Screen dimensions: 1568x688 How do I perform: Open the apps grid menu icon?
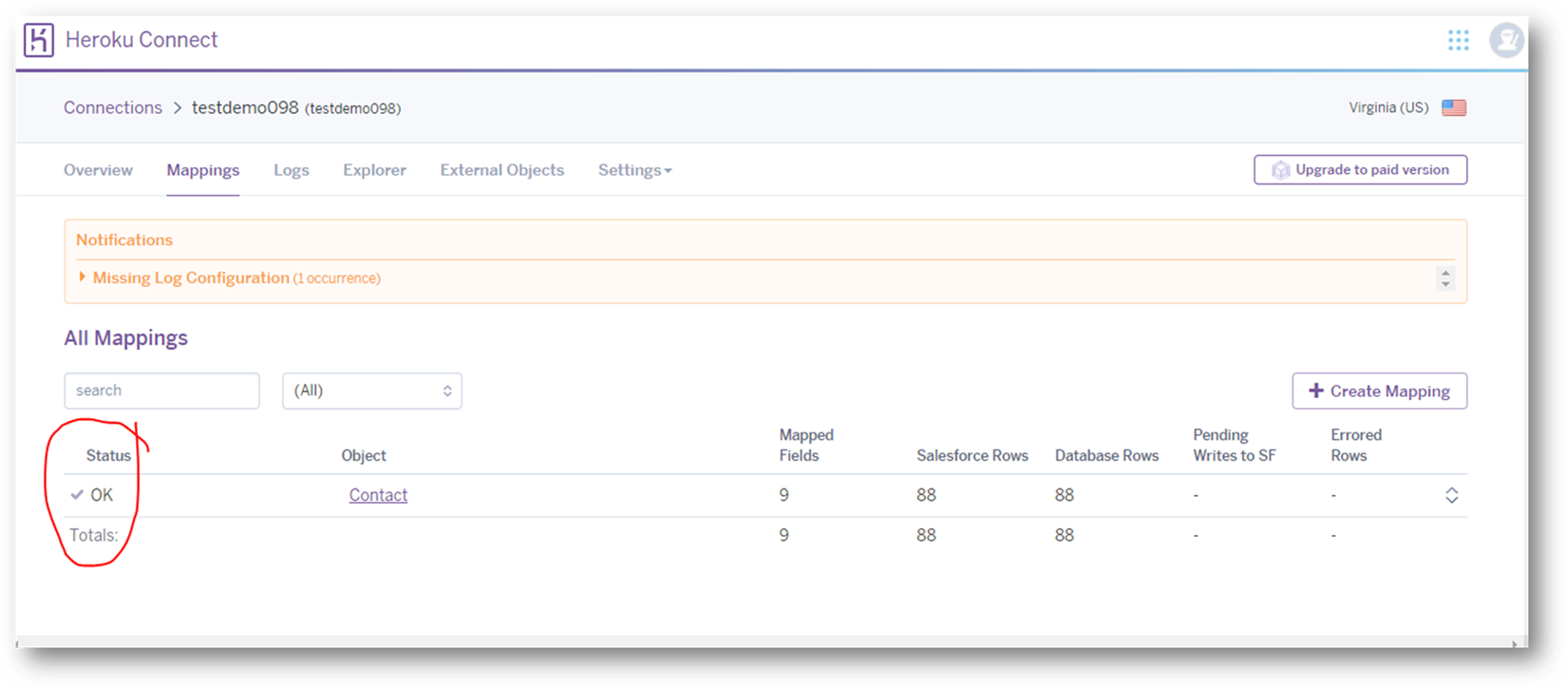(1459, 40)
